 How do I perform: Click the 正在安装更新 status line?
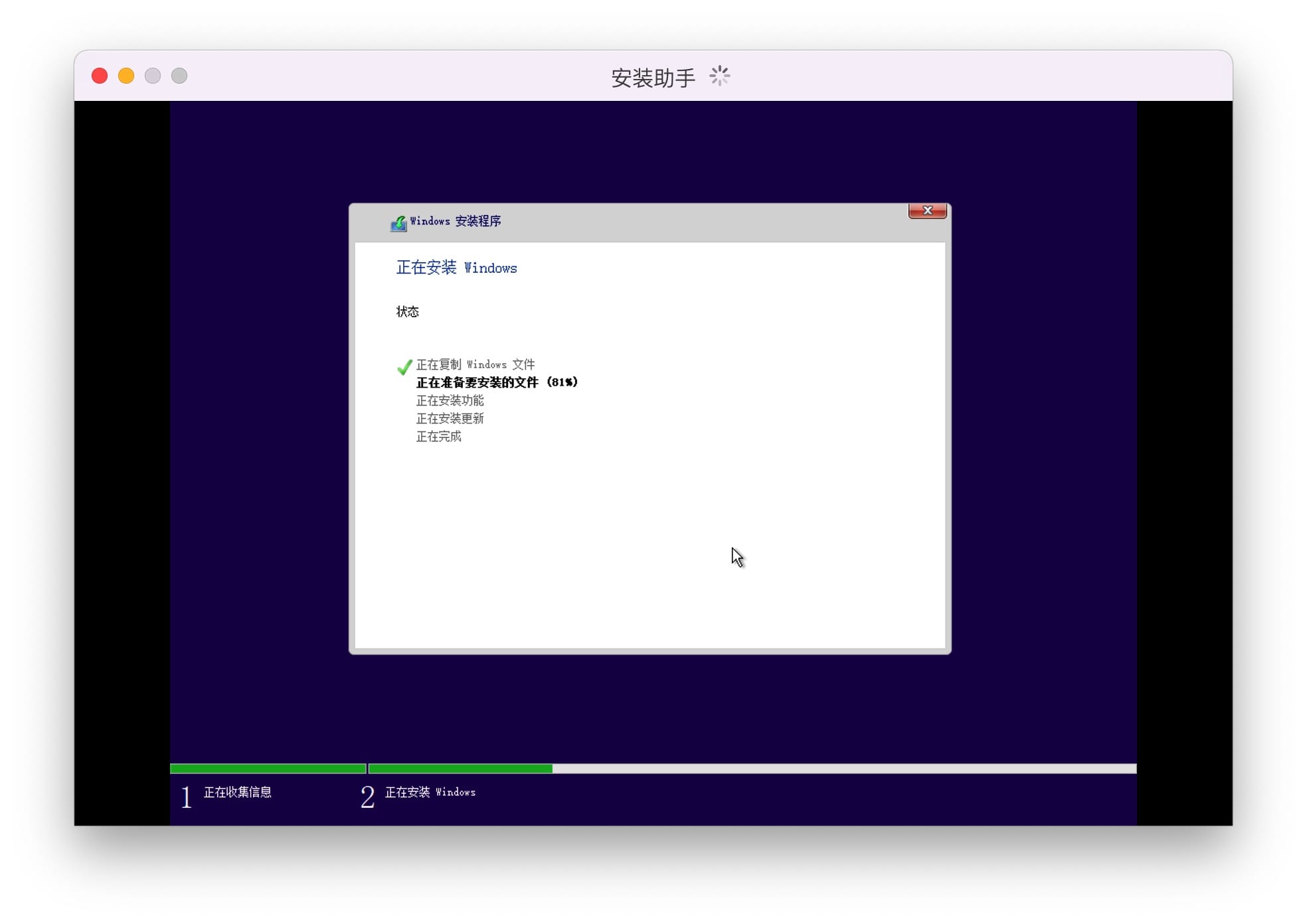[x=450, y=418]
